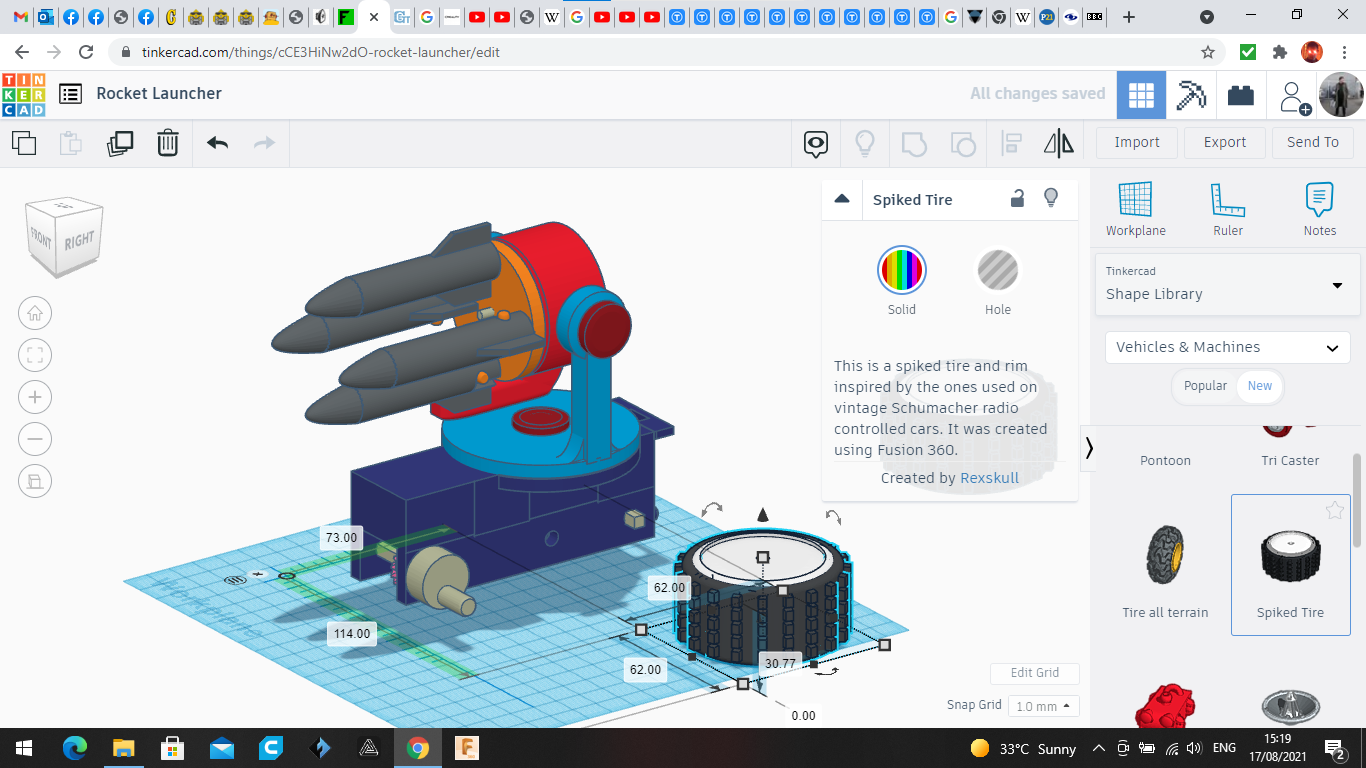Viewport: 1366px width, 768px height.
Task: Undo the last action
Action: 218,143
